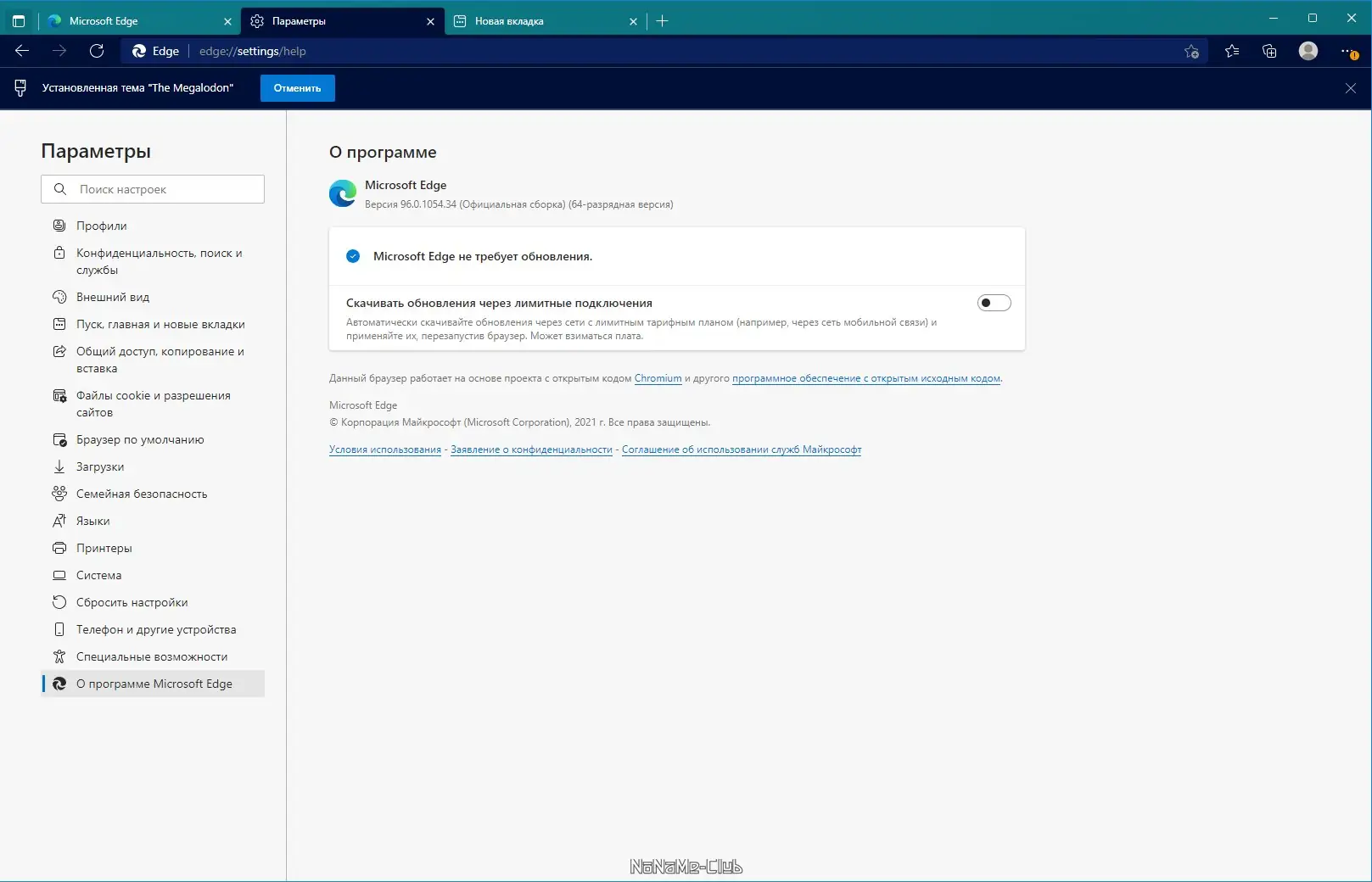The image size is (1372, 882).
Task: Close the Microsoft Edge tab
Action: [x=227, y=21]
